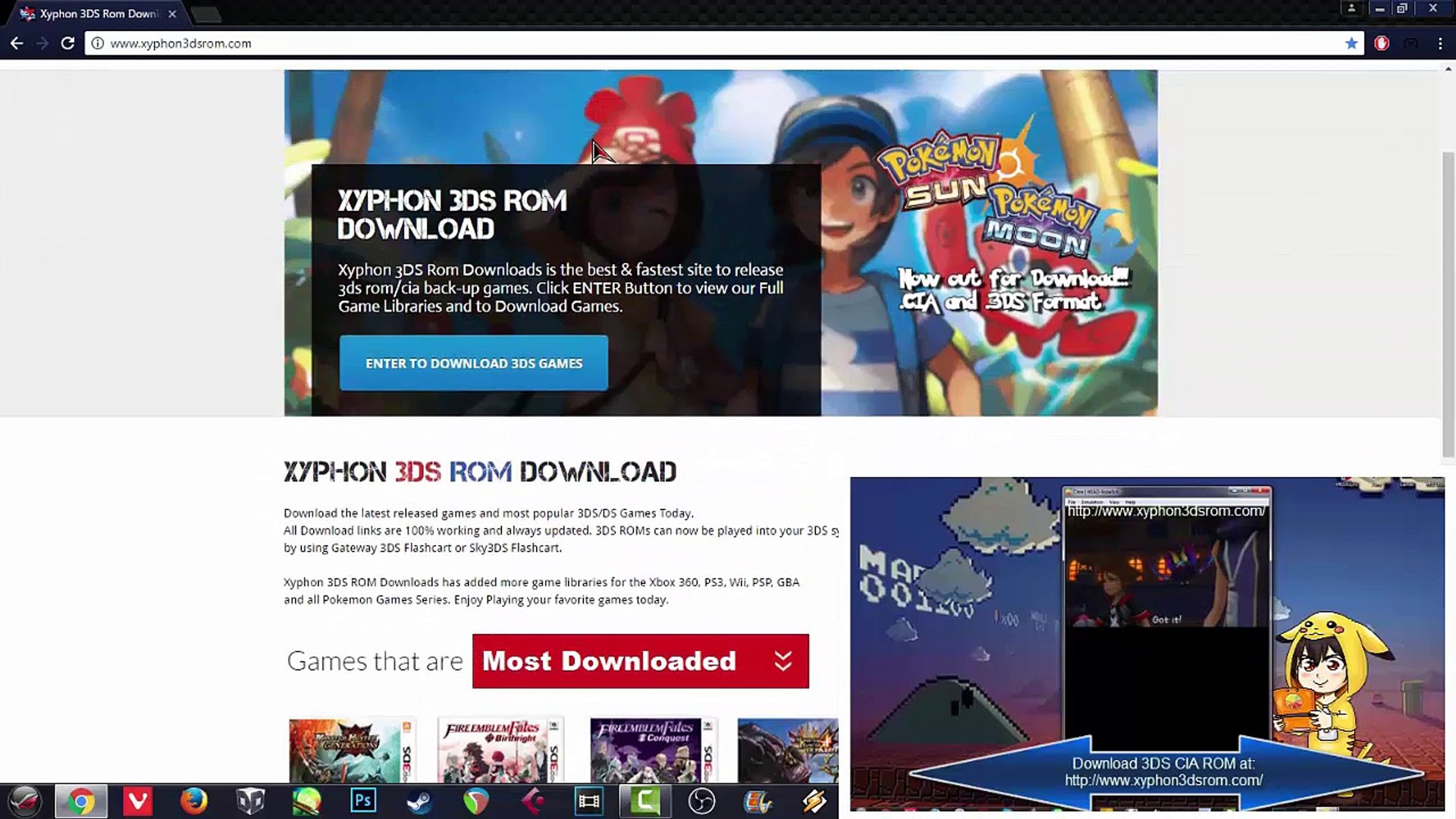Screen dimensions: 1456x819
Task: Open the Fire Emblem Fates Birthright cover
Action: pyautogui.click(x=500, y=751)
